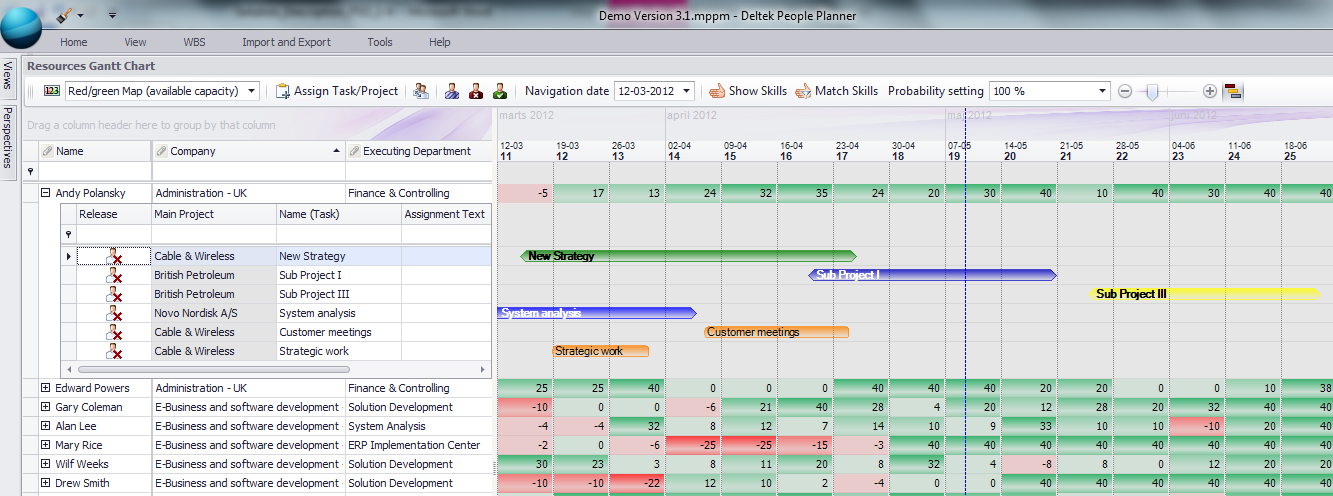Click the zoom out minus icon
Image resolution: width=1333 pixels, height=496 pixels.
(1125, 91)
